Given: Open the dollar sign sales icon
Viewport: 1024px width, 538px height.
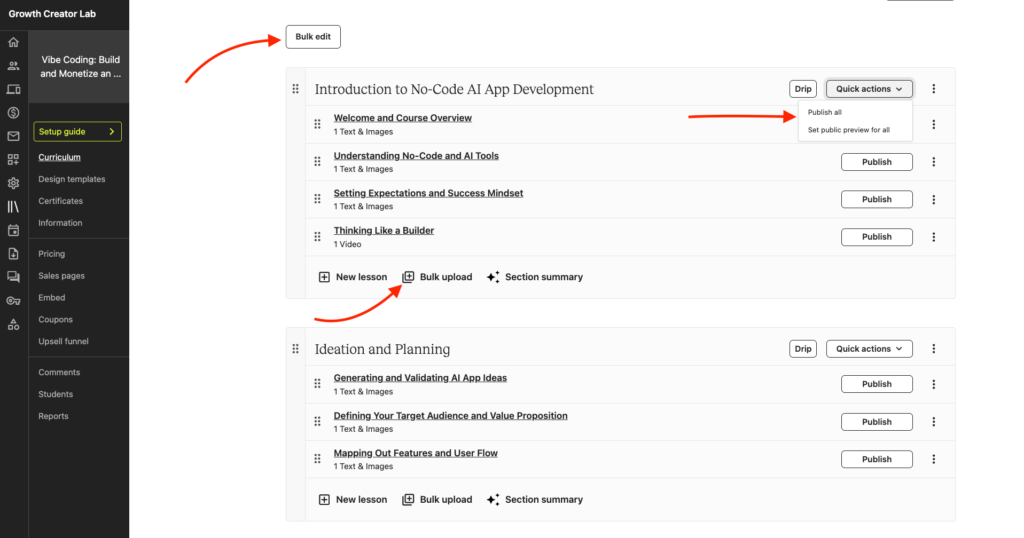Looking at the screenshot, I should pos(13,113).
